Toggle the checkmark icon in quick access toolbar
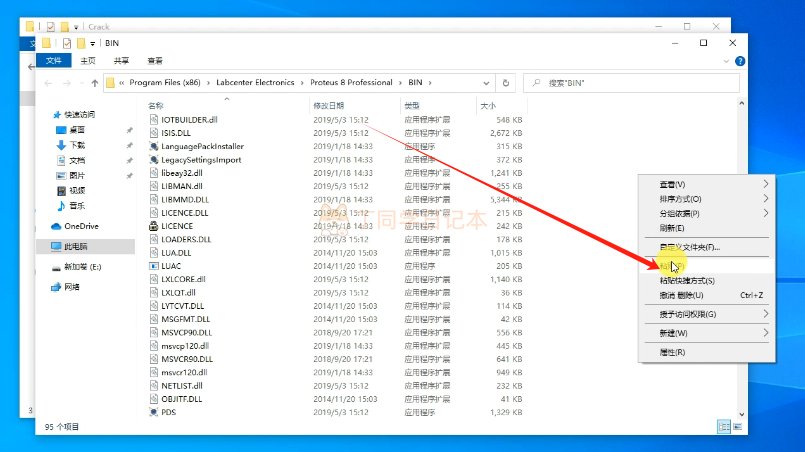 [x=67, y=44]
